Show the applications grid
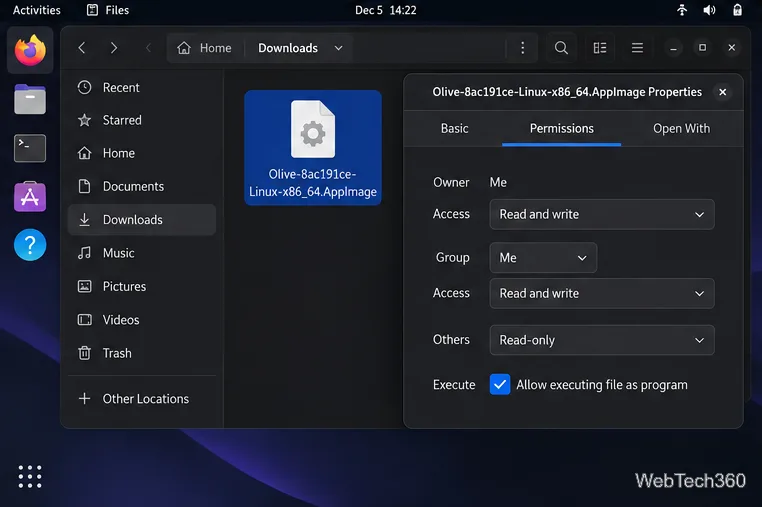This screenshot has width=762, height=507. coord(30,476)
